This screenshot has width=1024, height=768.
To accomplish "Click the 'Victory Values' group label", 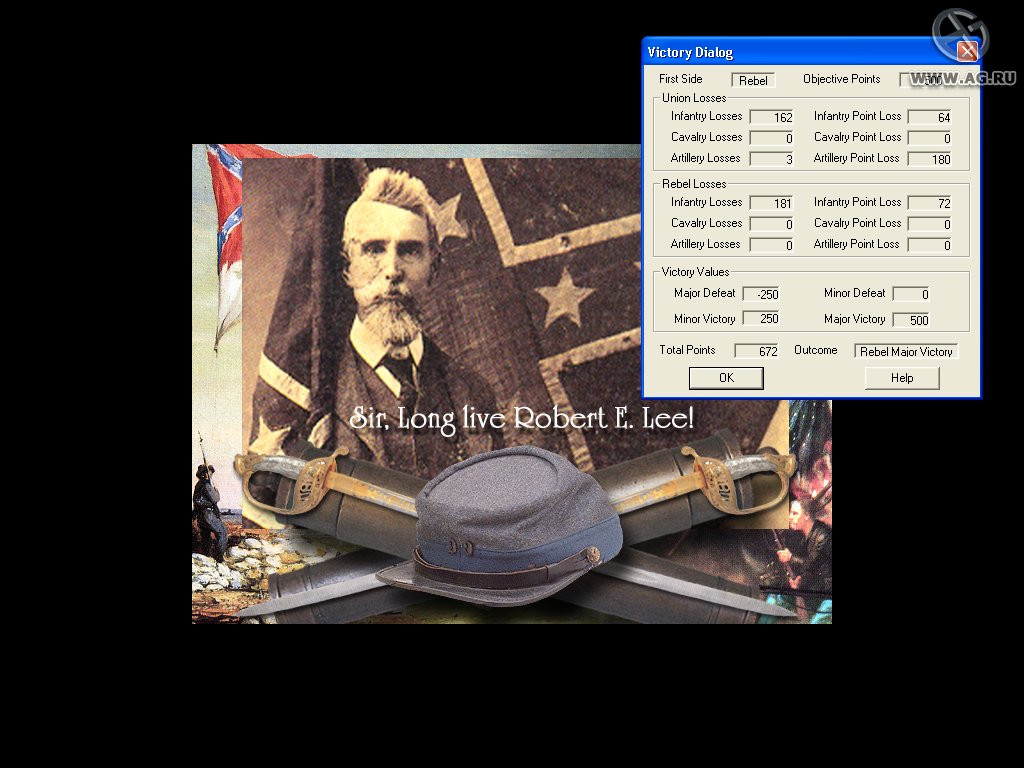I will pyautogui.click(x=695, y=272).
